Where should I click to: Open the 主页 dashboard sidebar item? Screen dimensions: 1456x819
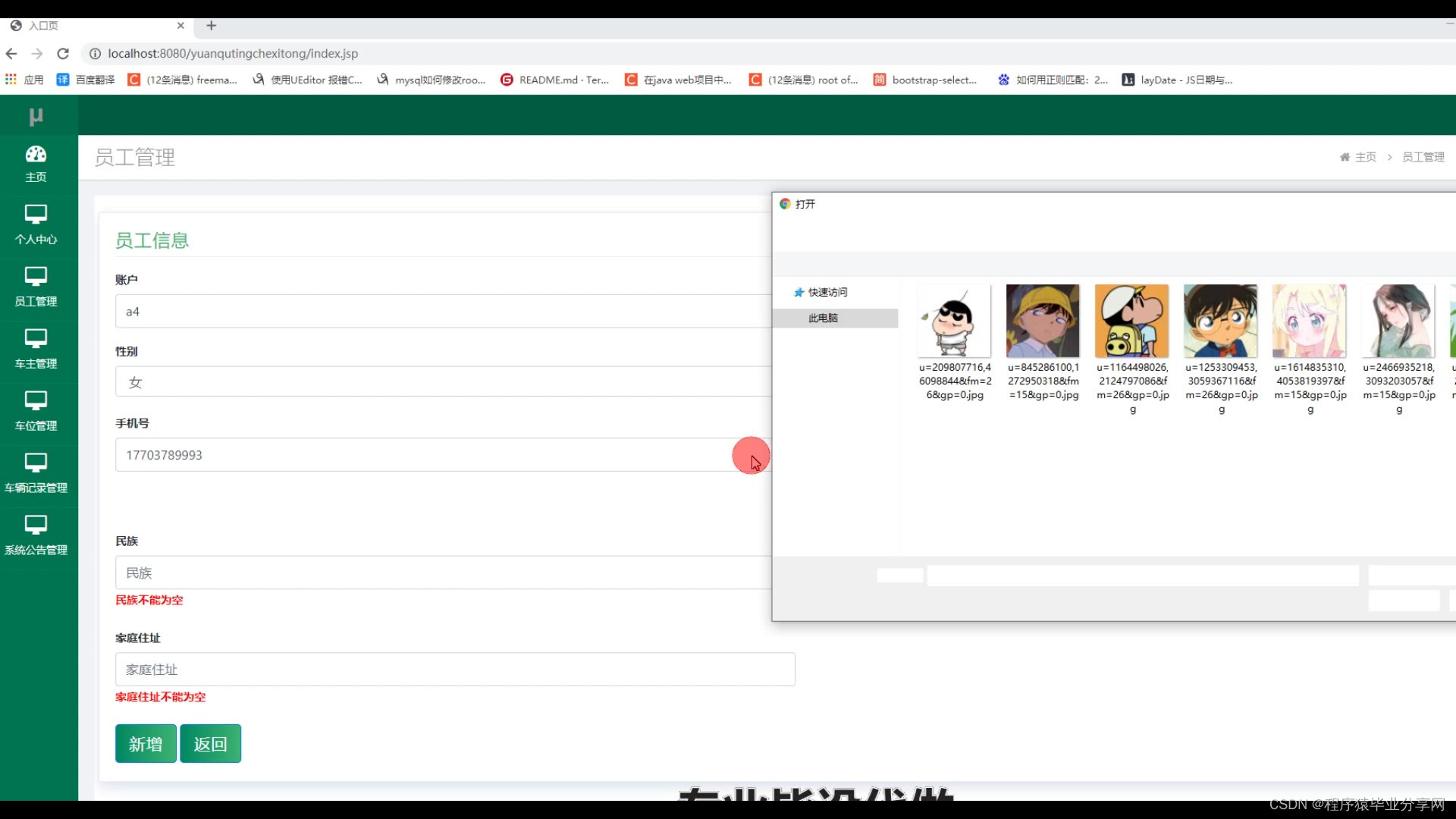tap(36, 165)
